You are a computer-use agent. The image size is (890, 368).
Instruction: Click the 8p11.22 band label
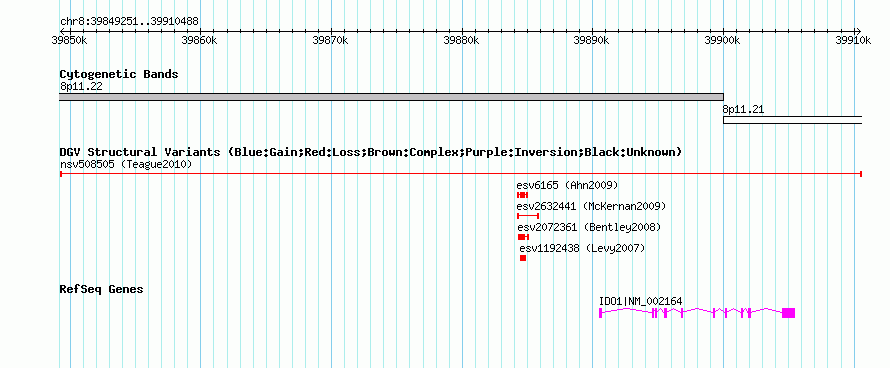point(81,87)
